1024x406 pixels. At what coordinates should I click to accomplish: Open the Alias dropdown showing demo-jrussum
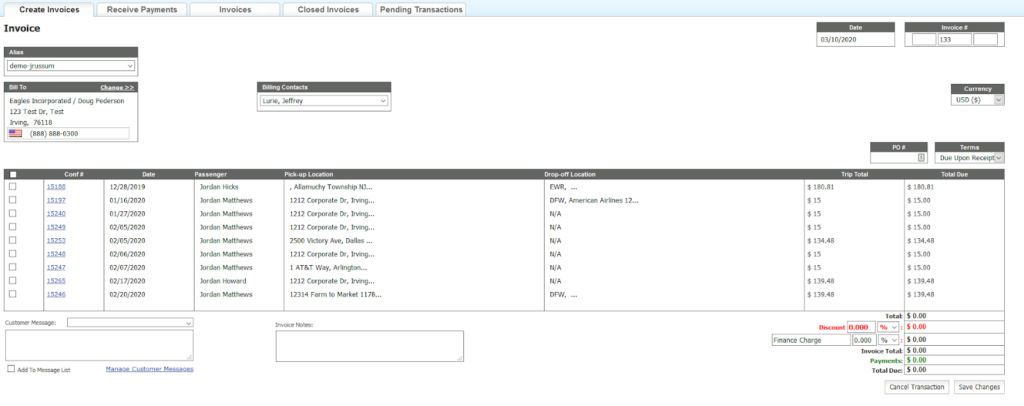(70, 66)
